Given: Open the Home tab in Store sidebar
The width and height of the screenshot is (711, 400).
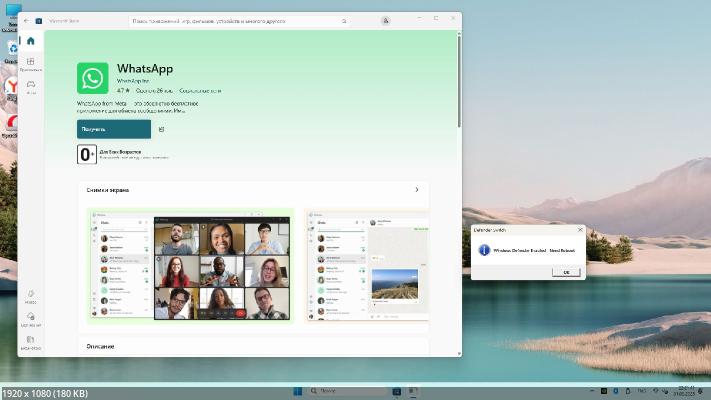Looking at the screenshot, I should [30, 42].
